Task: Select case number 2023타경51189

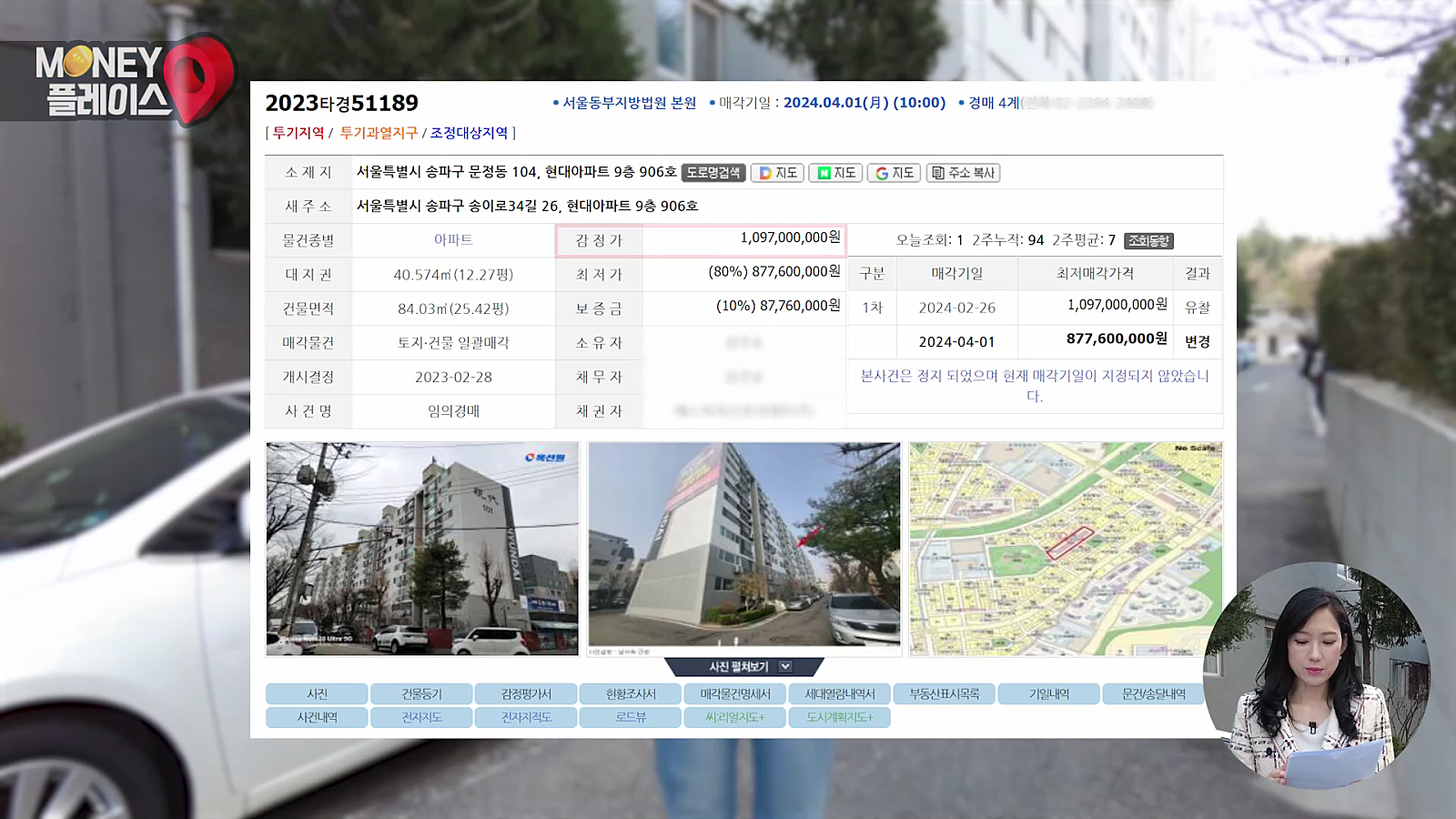Action: (341, 103)
